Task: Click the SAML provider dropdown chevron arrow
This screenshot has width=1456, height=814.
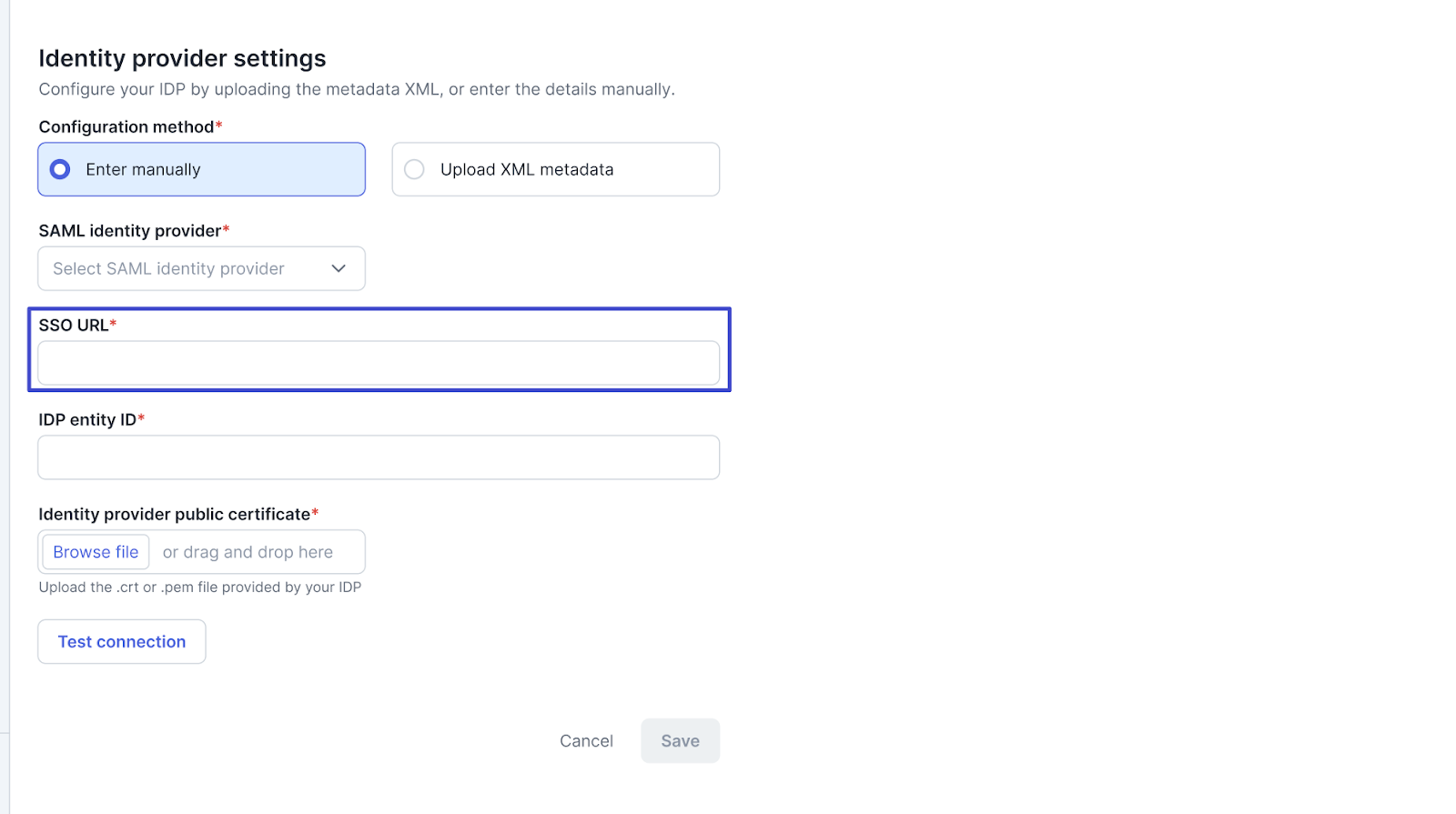Action: 339,268
